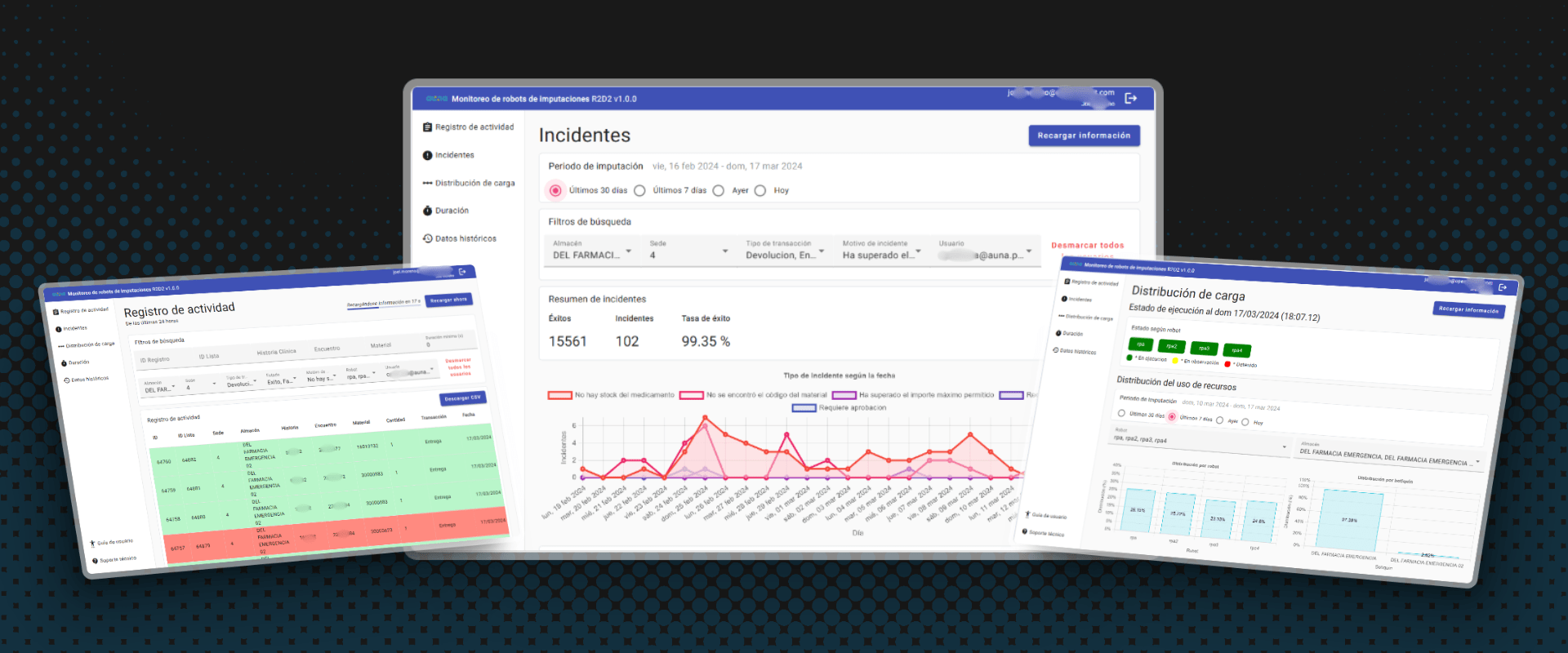Screen dimensions: 1568x653
Task: Click Incidentes count 102 in summary
Action: (x=627, y=341)
